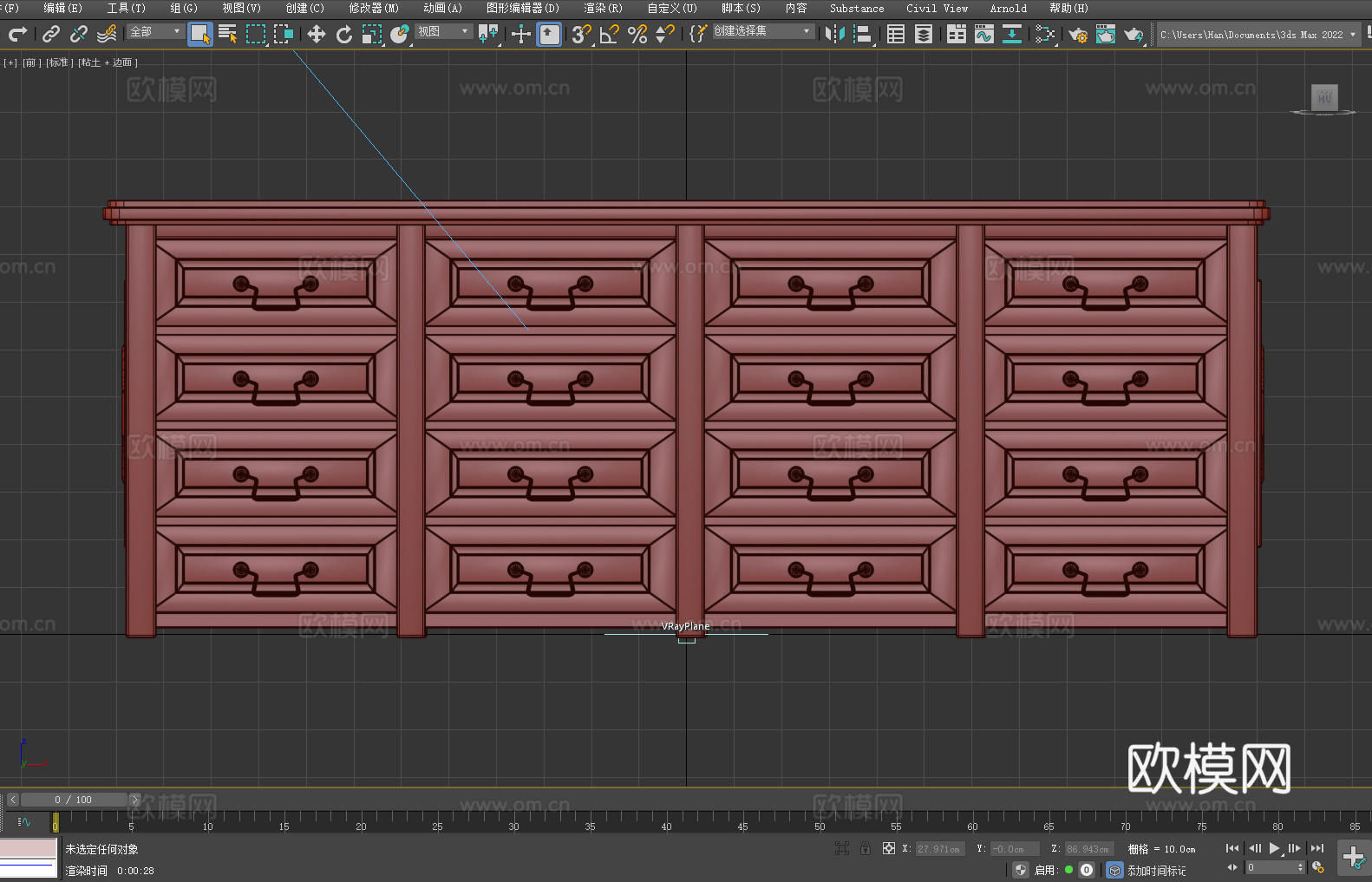
Task: Open the 编辑(E) menu
Action: point(62,8)
